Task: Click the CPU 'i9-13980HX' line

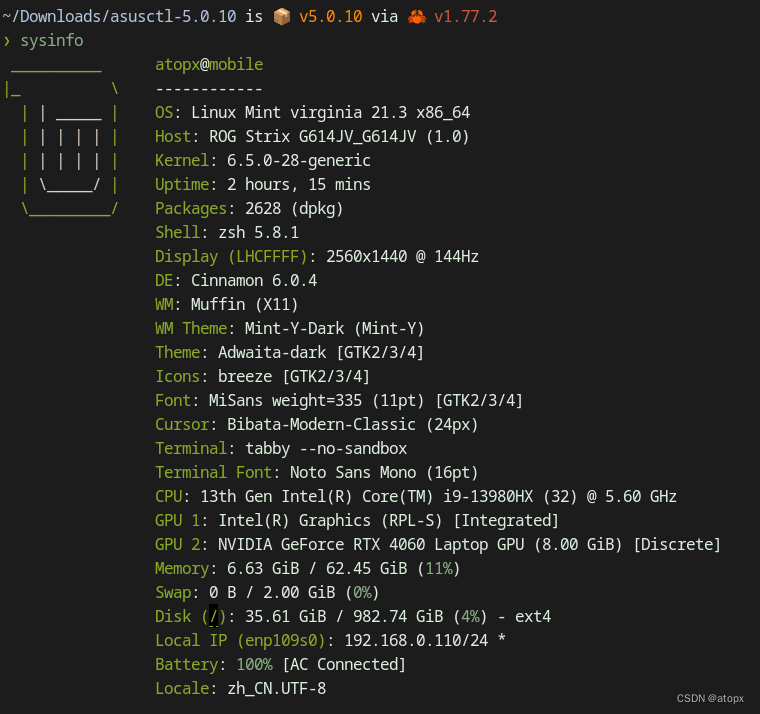Action: [416, 497]
